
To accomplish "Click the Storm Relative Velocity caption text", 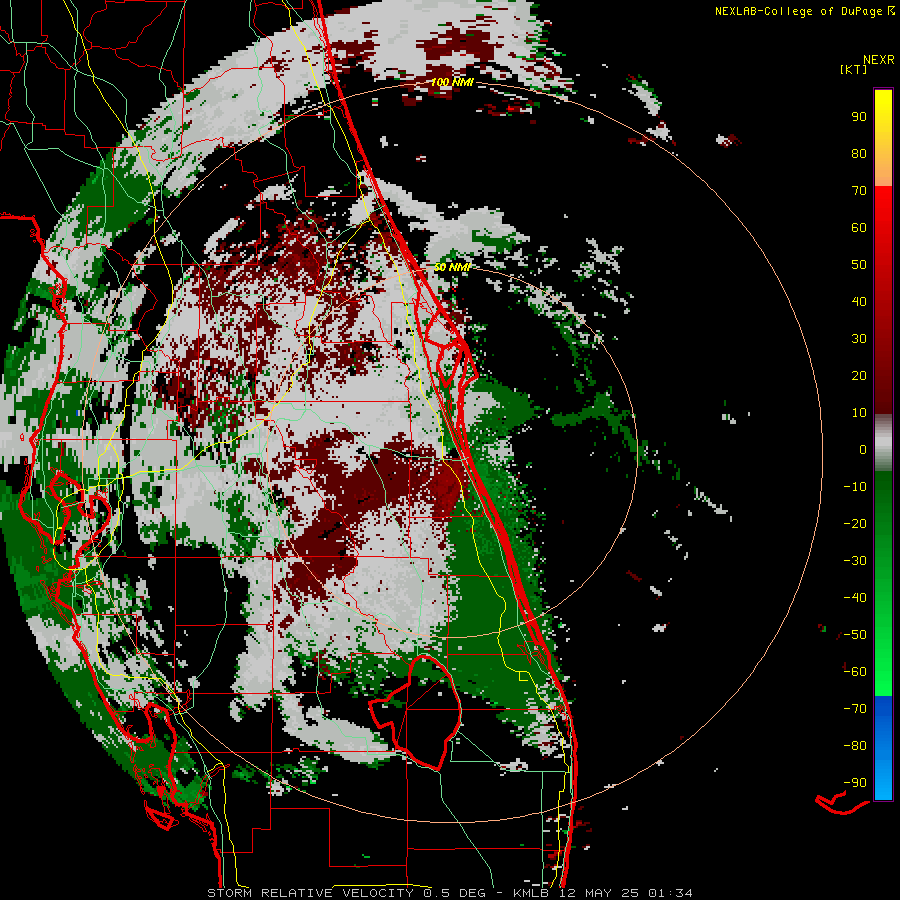I will (x=449, y=893).
